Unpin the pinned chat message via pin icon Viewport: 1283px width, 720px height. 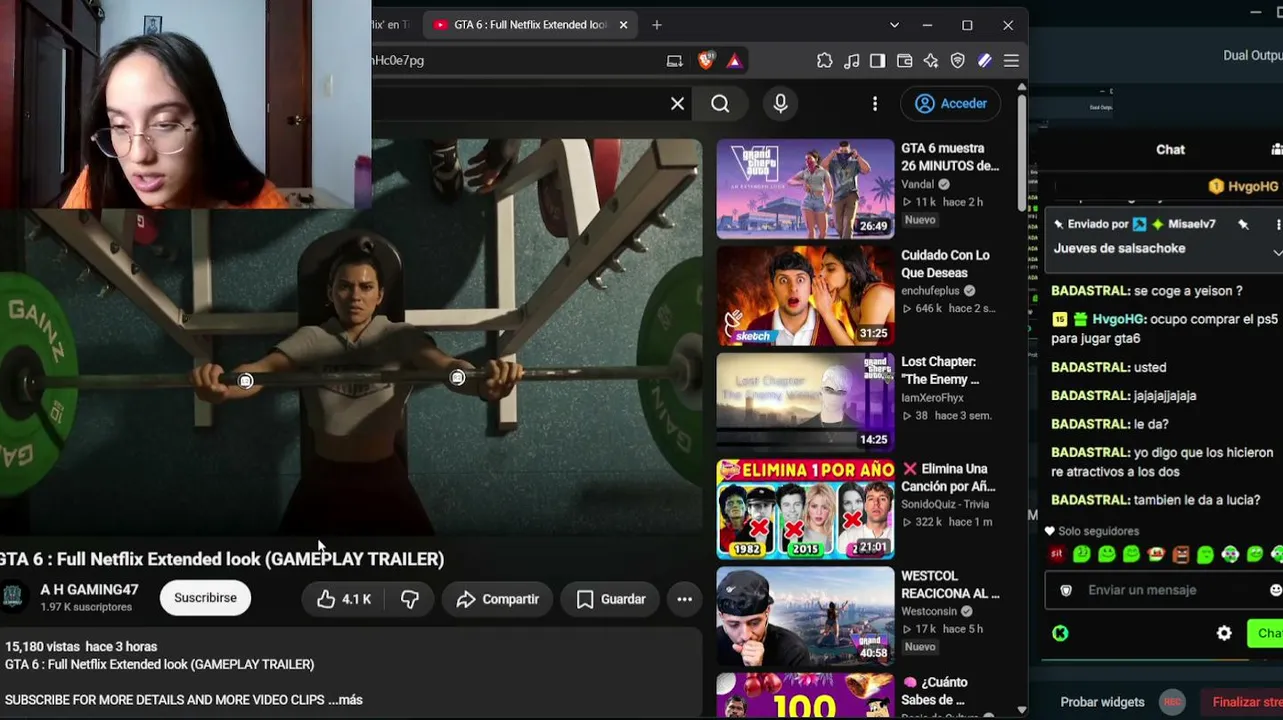pos(1243,225)
